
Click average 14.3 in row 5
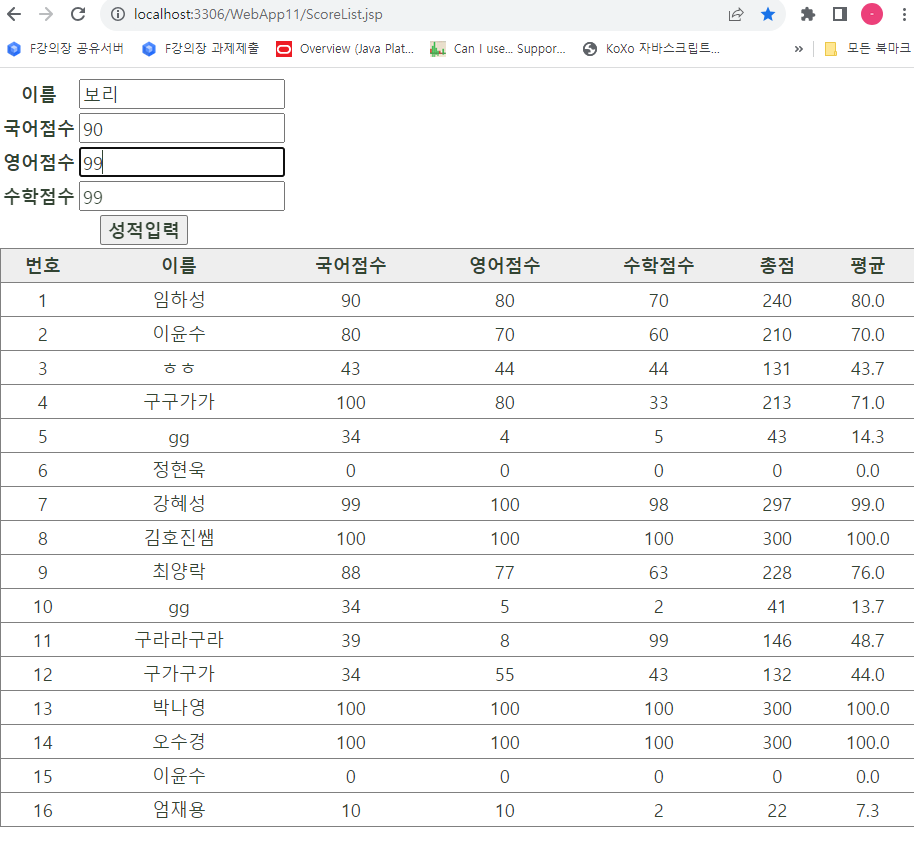[867, 437]
